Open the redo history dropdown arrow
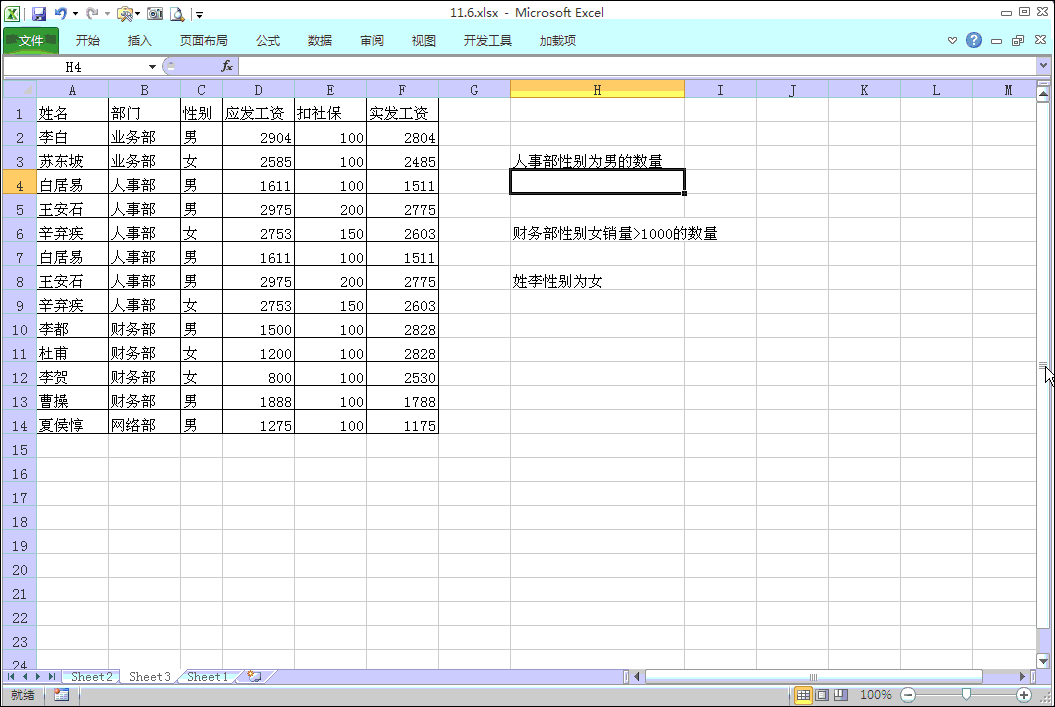The image size is (1055, 707). tap(107, 13)
